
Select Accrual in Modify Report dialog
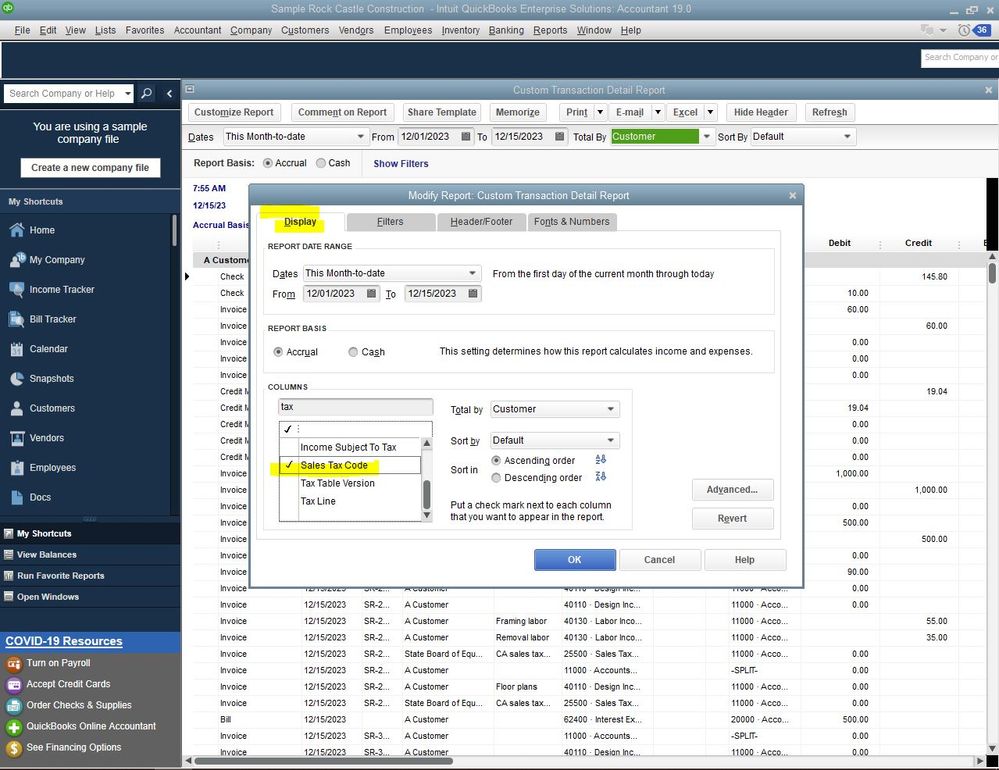pyautogui.click(x=278, y=352)
